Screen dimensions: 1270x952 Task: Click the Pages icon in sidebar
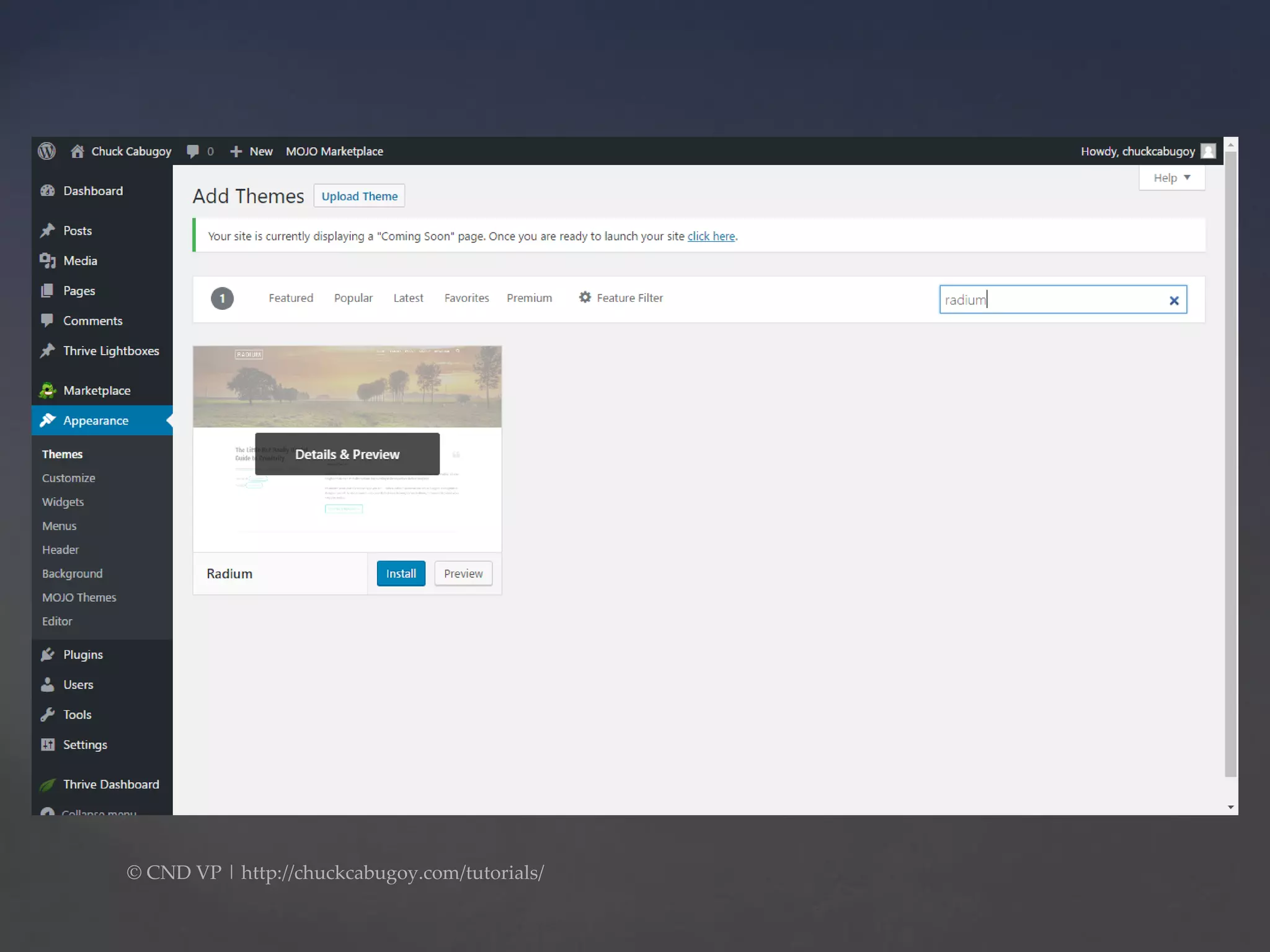(48, 291)
